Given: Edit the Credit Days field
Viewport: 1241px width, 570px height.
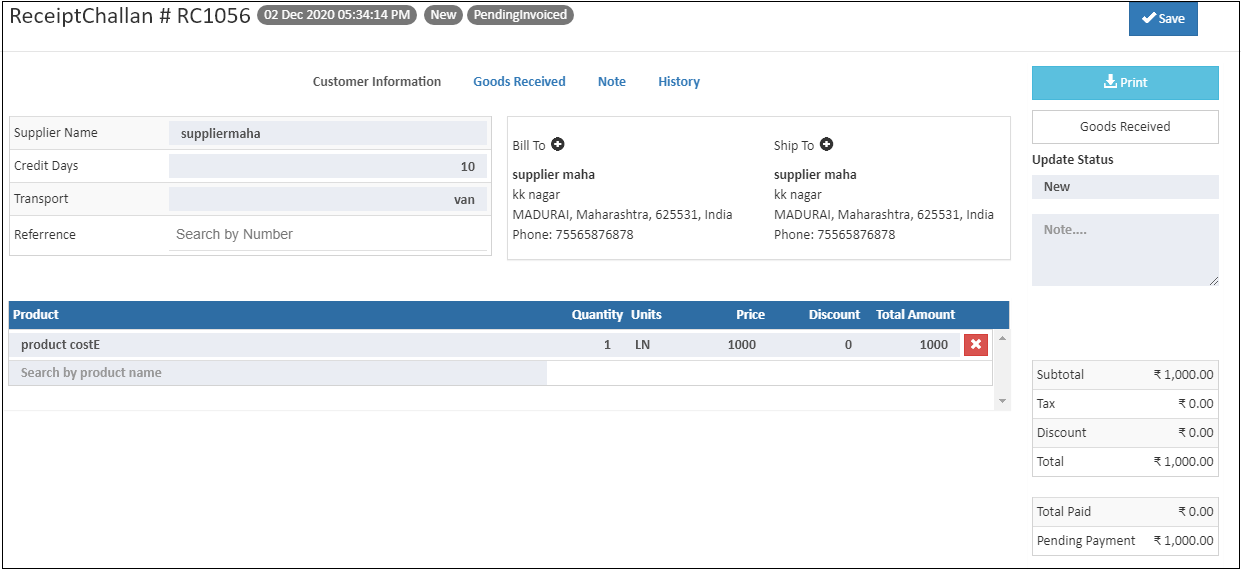Looking at the screenshot, I should pos(328,167).
